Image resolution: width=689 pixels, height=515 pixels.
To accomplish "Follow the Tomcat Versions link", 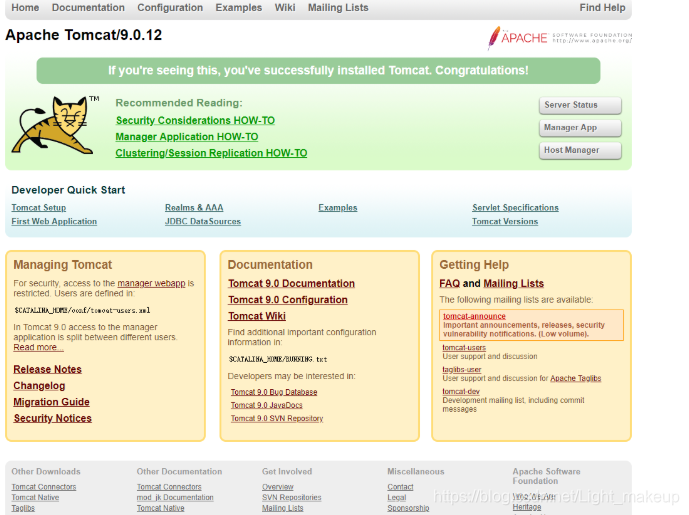I will [x=505, y=221].
